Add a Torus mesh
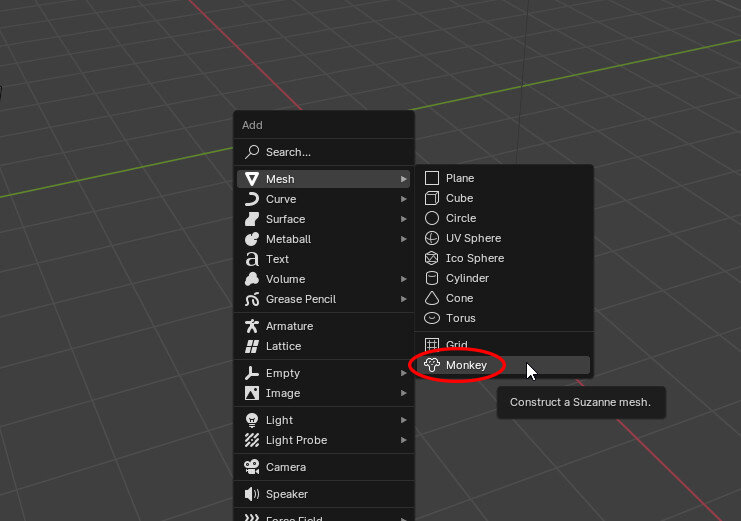 click(x=504, y=318)
